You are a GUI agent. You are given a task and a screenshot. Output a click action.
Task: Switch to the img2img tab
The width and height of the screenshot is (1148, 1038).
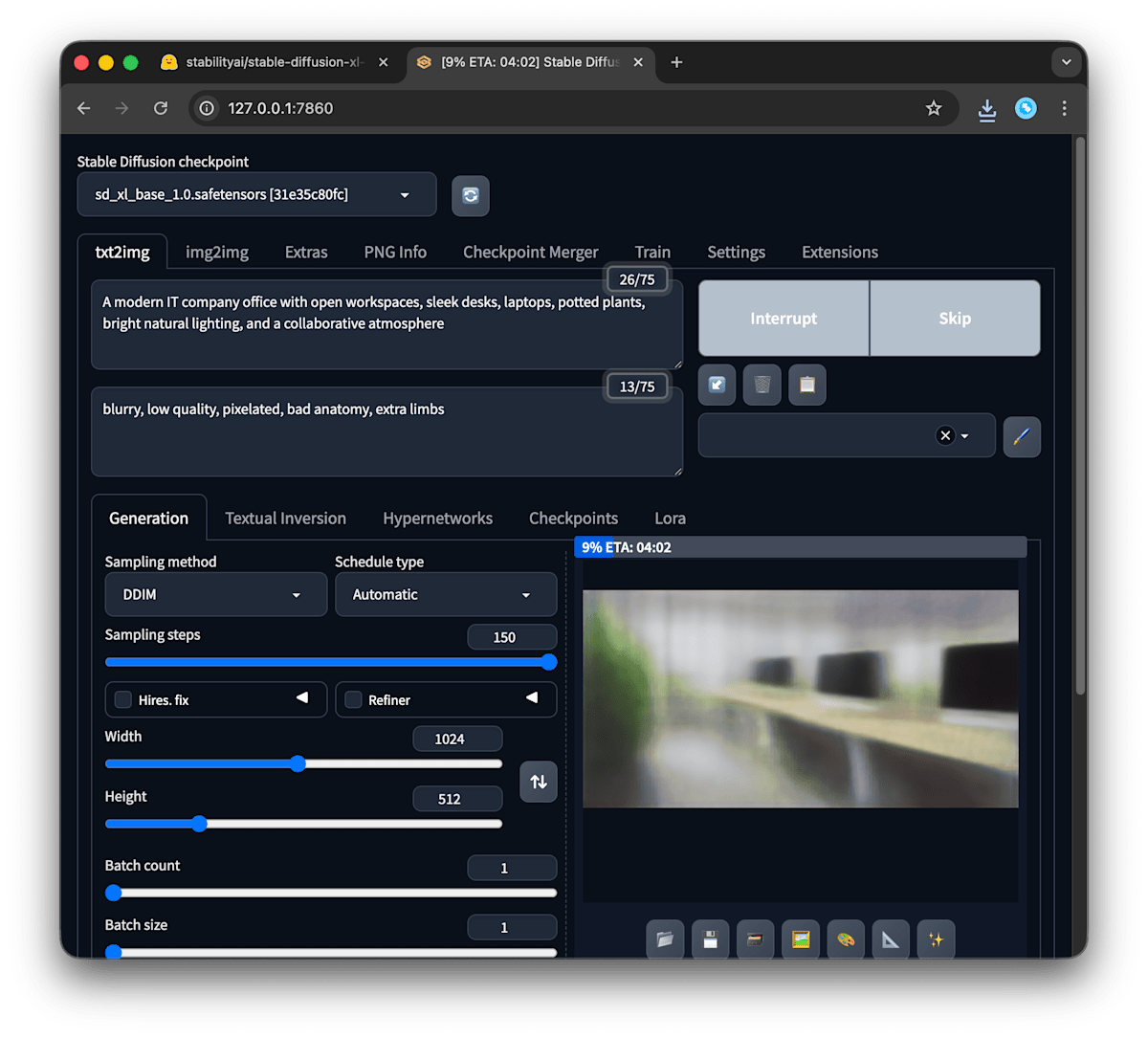tap(217, 253)
